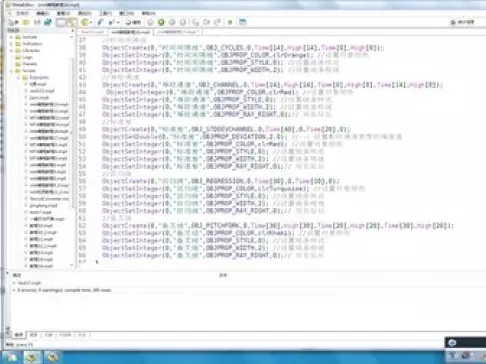Toggle the Navigator panel toolbar button
This screenshot has width=486, height=364.
(x=61, y=22)
